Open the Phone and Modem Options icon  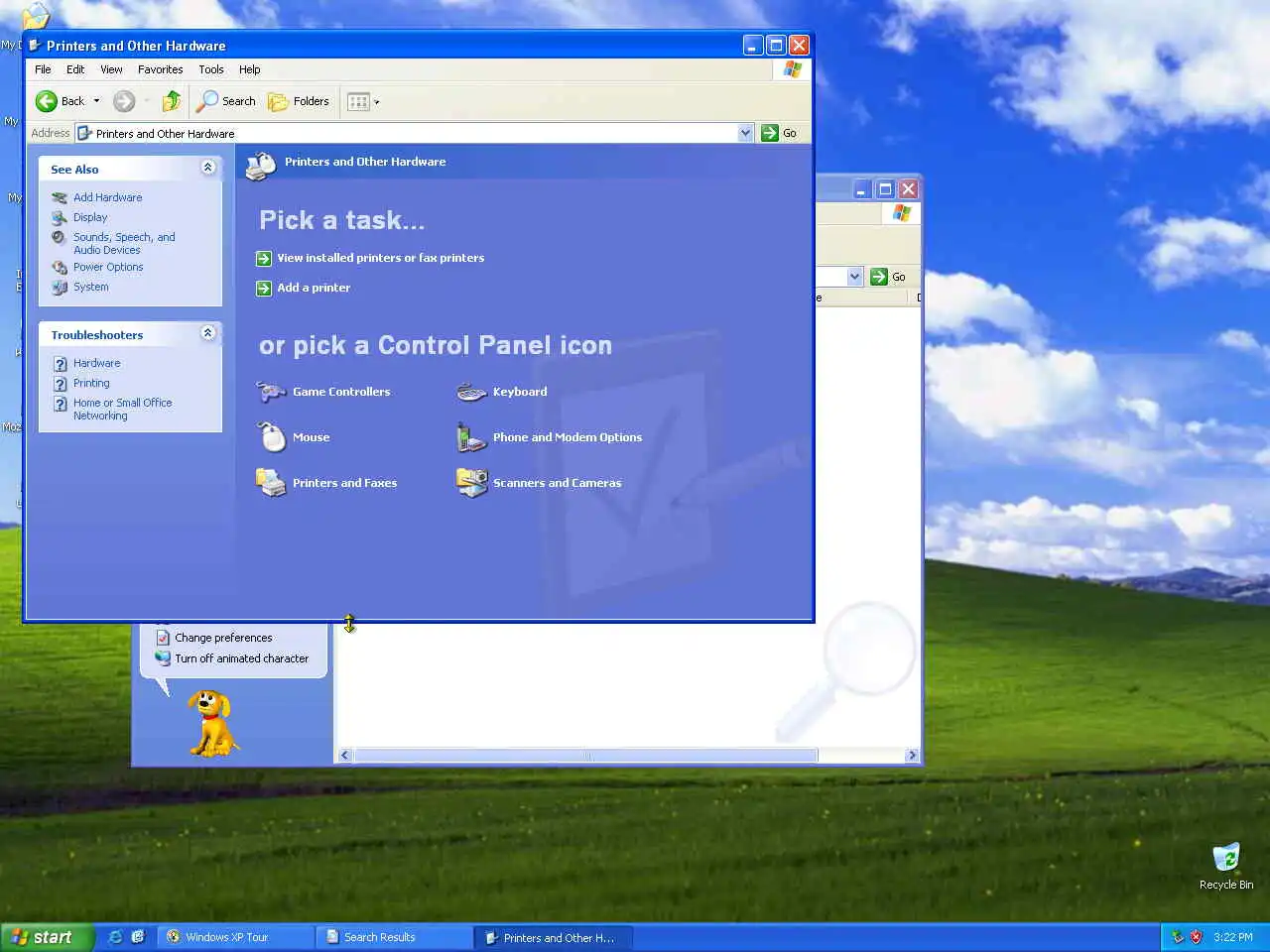click(549, 437)
